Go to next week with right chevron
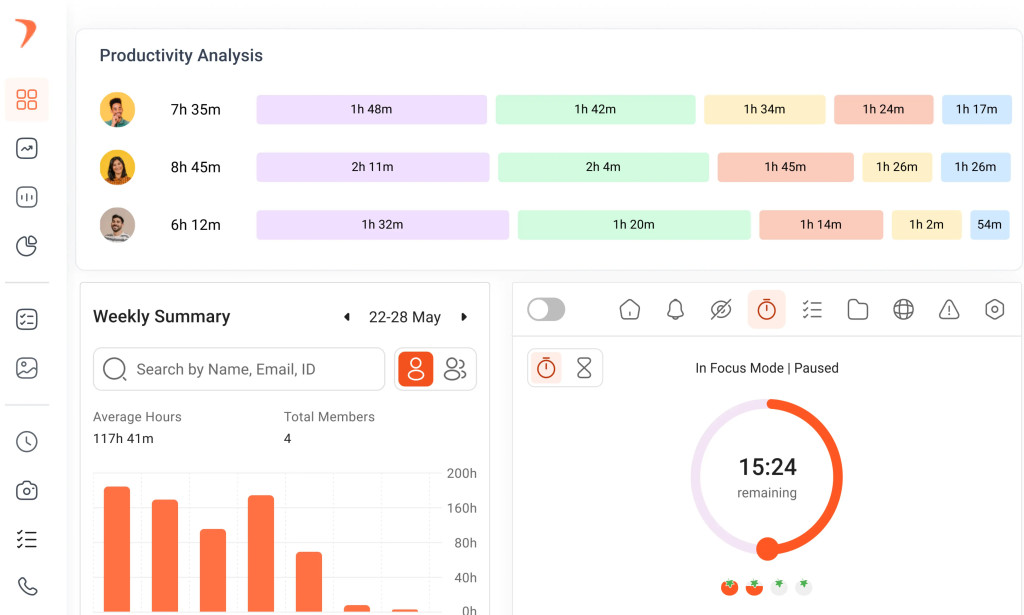This screenshot has height=615, width=1024. point(464,317)
